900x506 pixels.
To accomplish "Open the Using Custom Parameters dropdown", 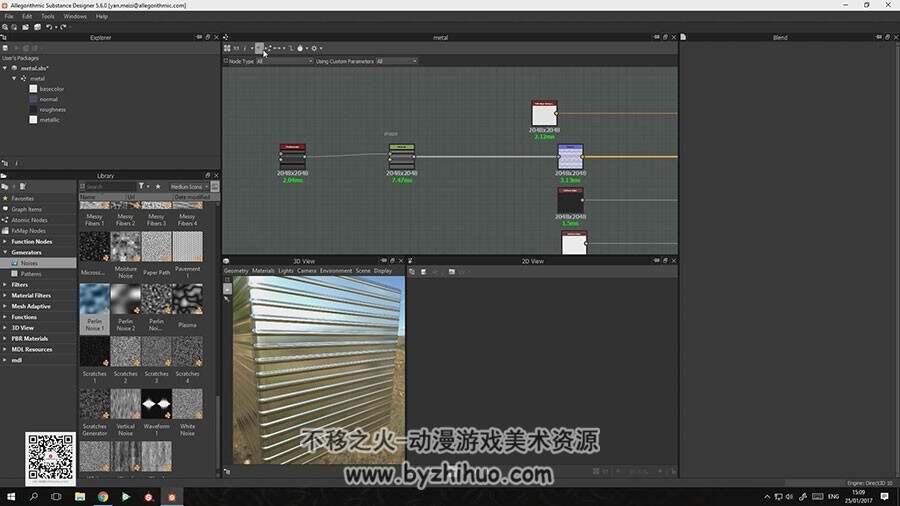I will click(396, 61).
